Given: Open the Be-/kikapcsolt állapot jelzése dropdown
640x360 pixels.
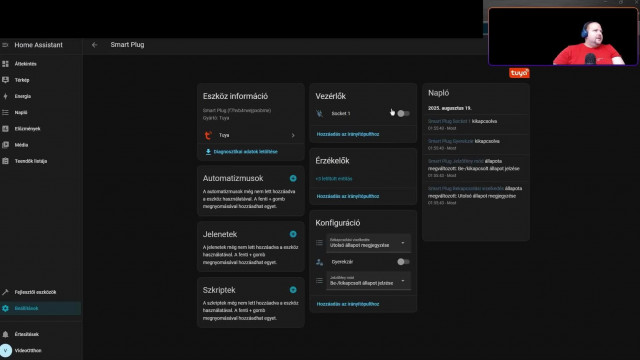Looking at the screenshot, I should tap(369, 281).
